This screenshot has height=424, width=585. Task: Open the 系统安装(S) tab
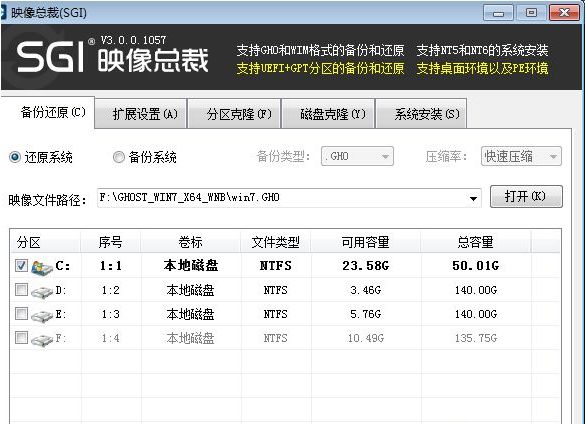click(x=421, y=114)
